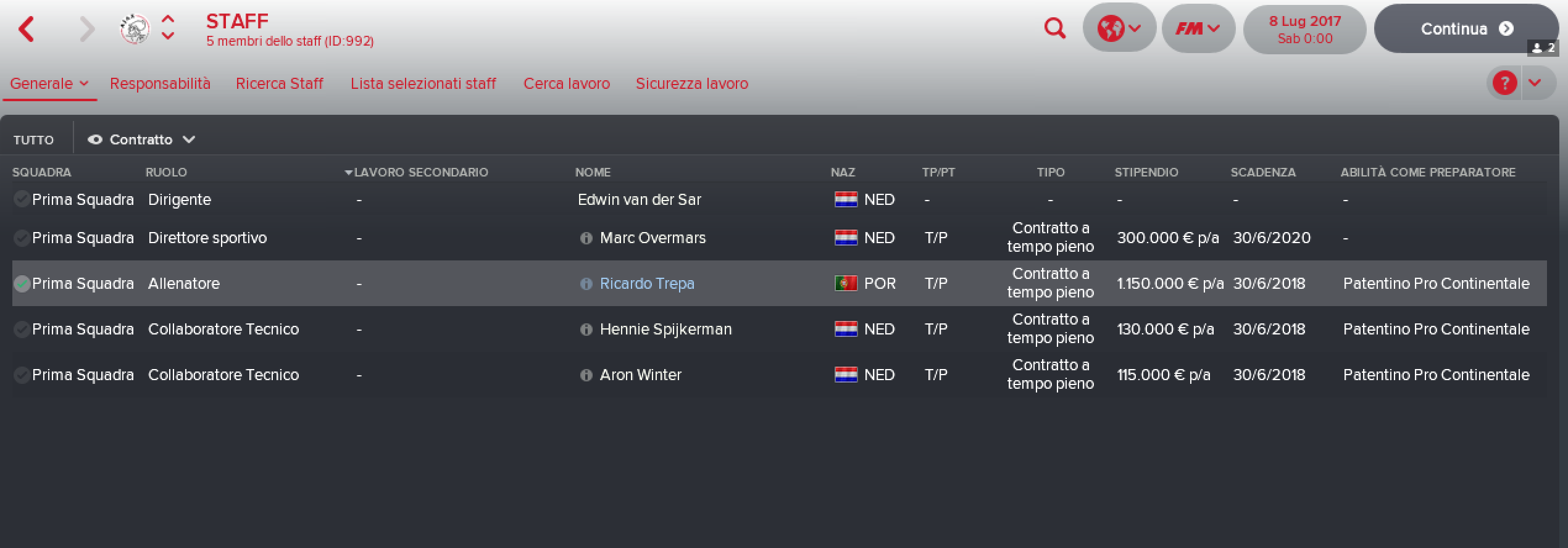Click the red back arrow

coord(27,29)
